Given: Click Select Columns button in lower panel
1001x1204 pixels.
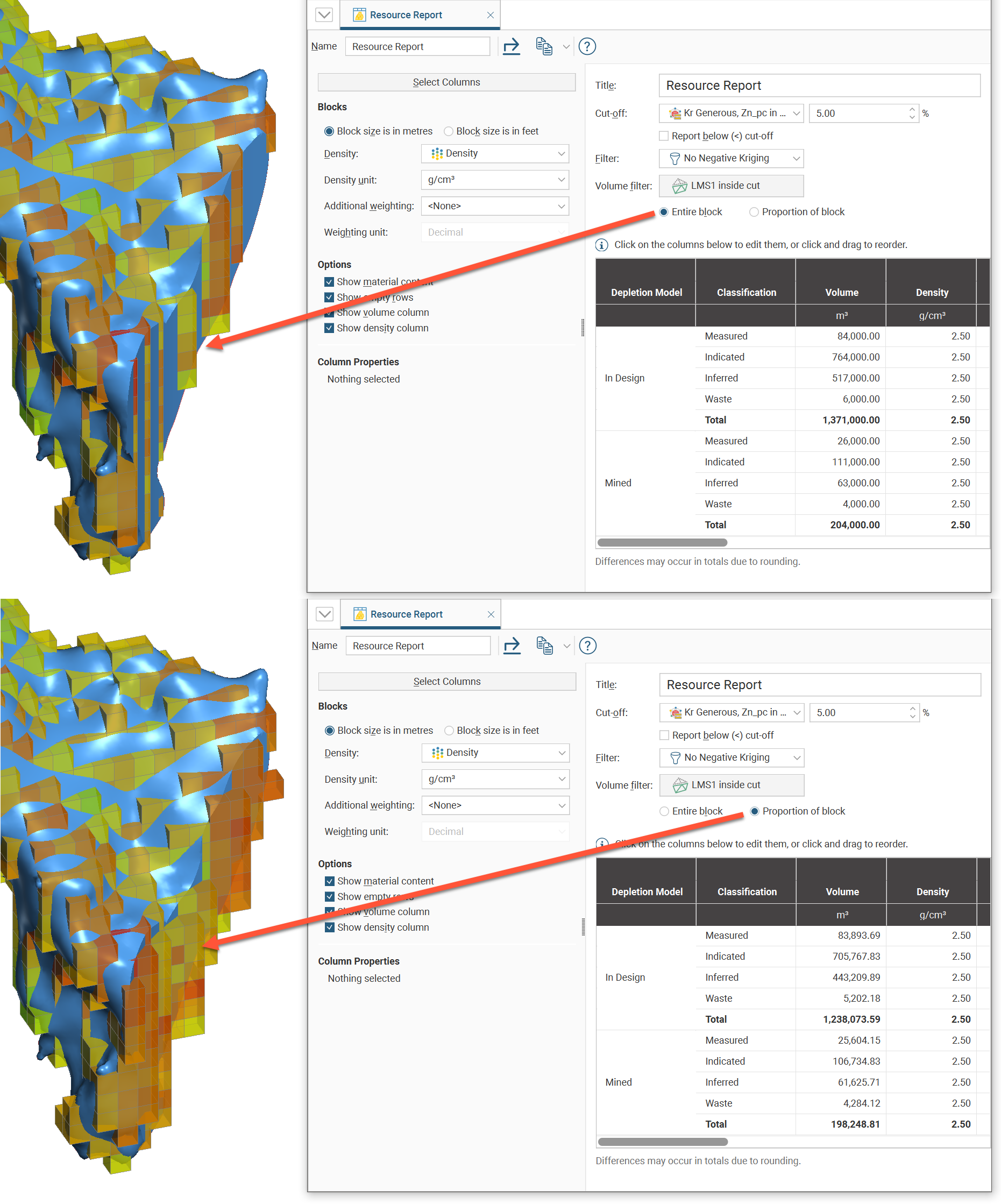Looking at the screenshot, I should pyautogui.click(x=447, y=682).
